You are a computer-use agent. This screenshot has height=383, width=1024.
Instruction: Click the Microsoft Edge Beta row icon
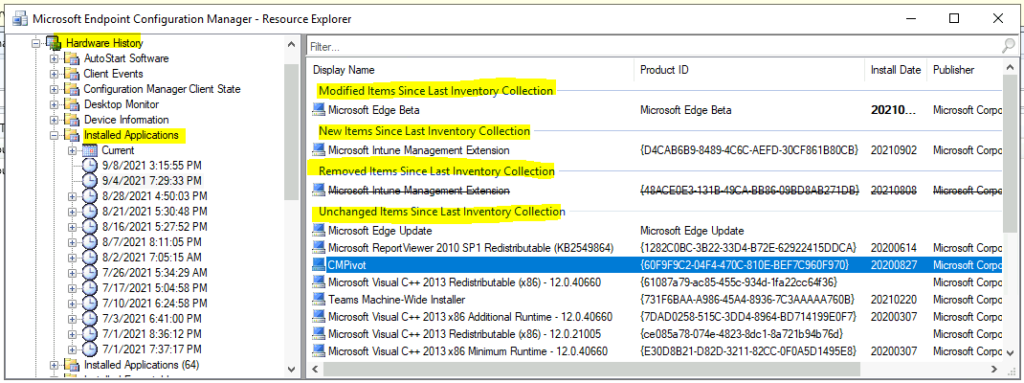(x=319, y=110)
